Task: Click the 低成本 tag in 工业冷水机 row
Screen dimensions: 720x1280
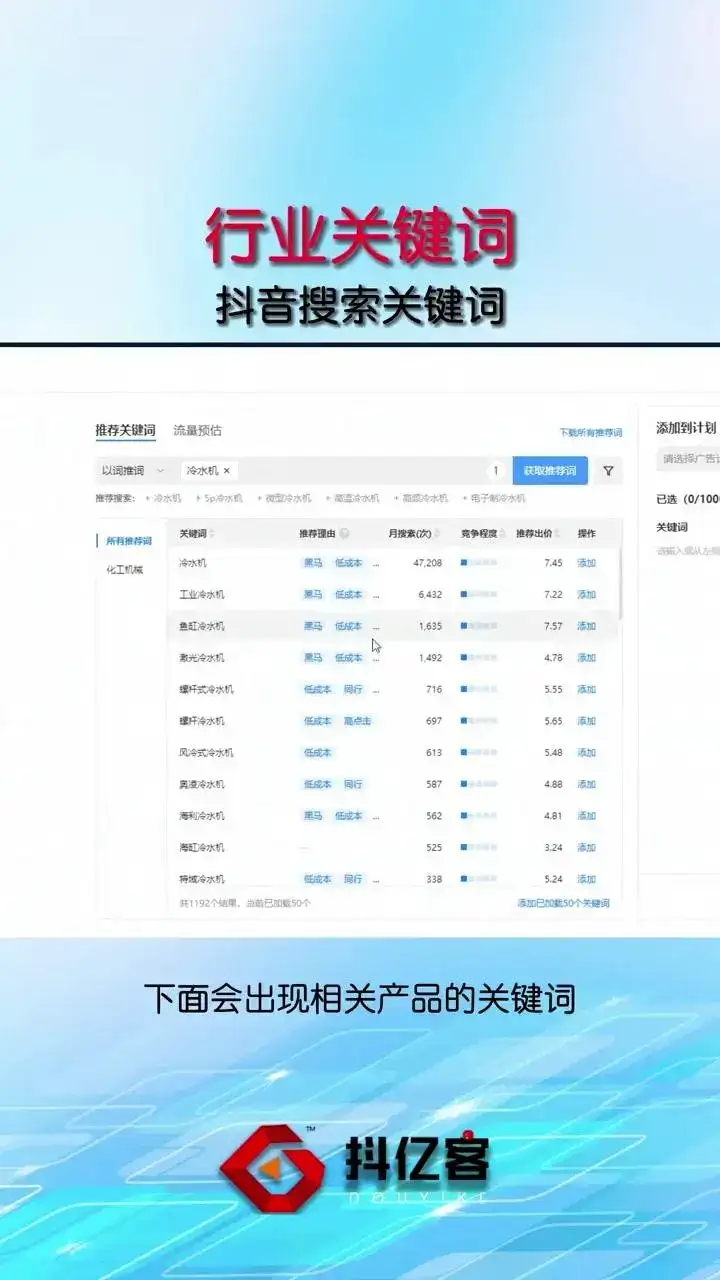Action: point(348,595)
